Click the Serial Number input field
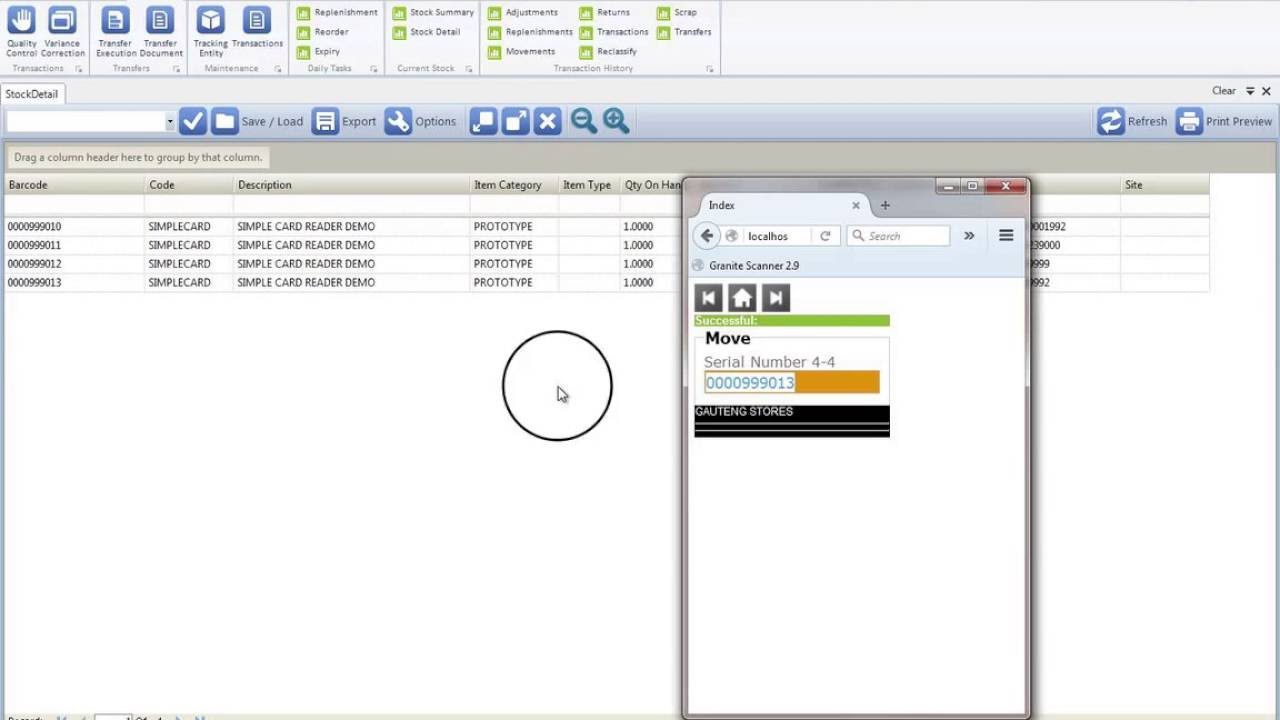This screenshot has height=720, width=1280. coord(792,383)
